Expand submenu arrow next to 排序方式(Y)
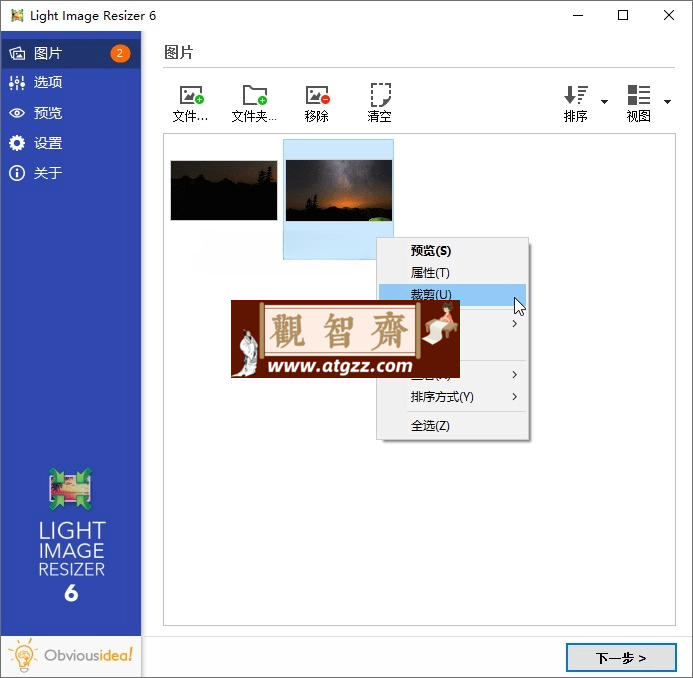693x678 pixels. coord(514,396)
